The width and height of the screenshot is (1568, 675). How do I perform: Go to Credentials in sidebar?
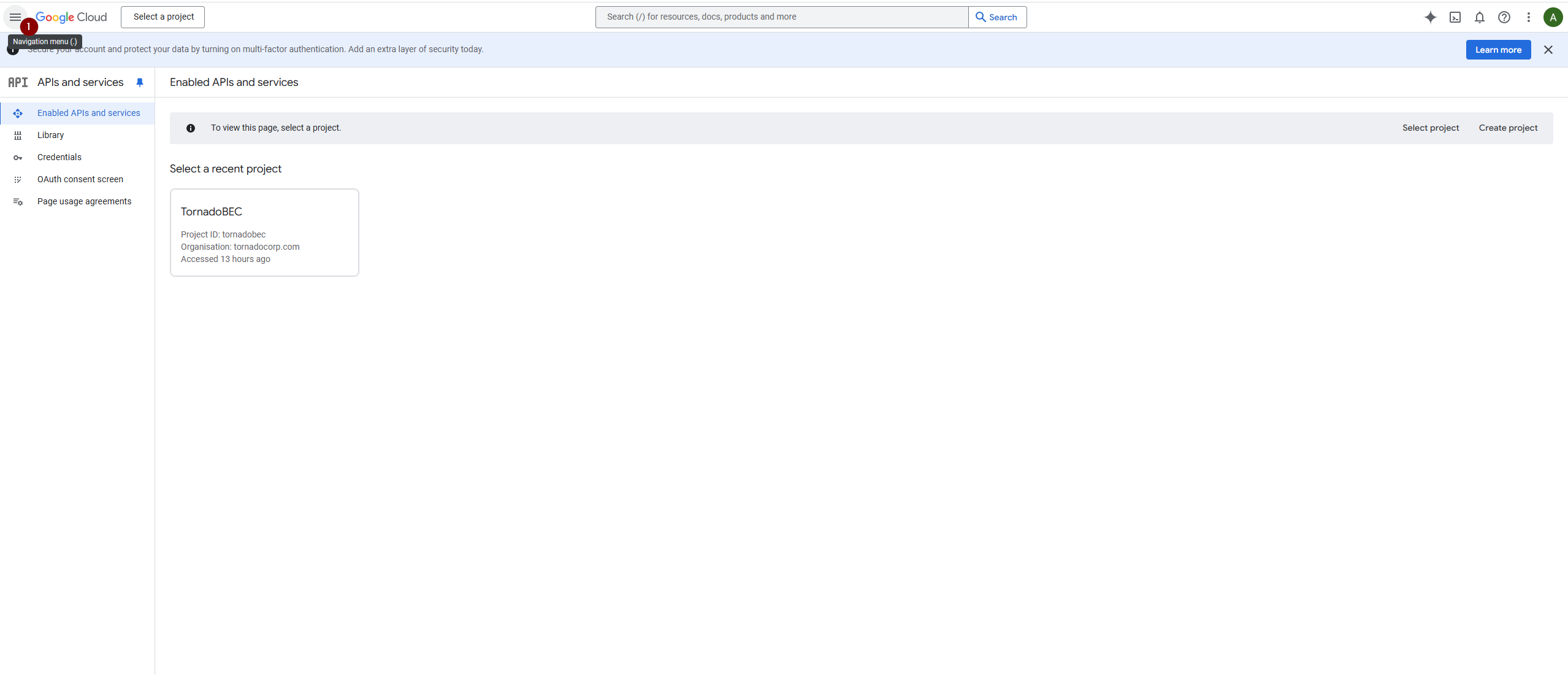click(59, 157)
